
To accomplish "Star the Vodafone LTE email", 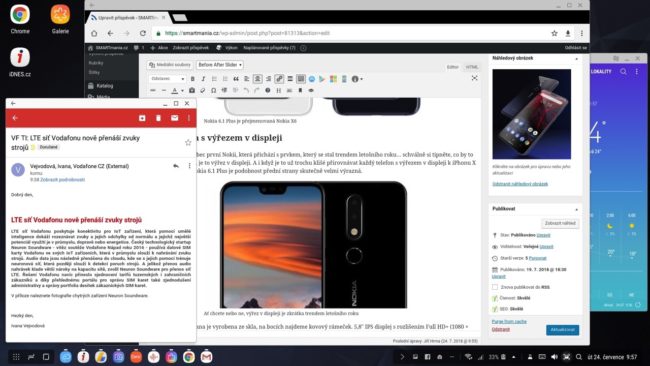I will click(188, 142).
